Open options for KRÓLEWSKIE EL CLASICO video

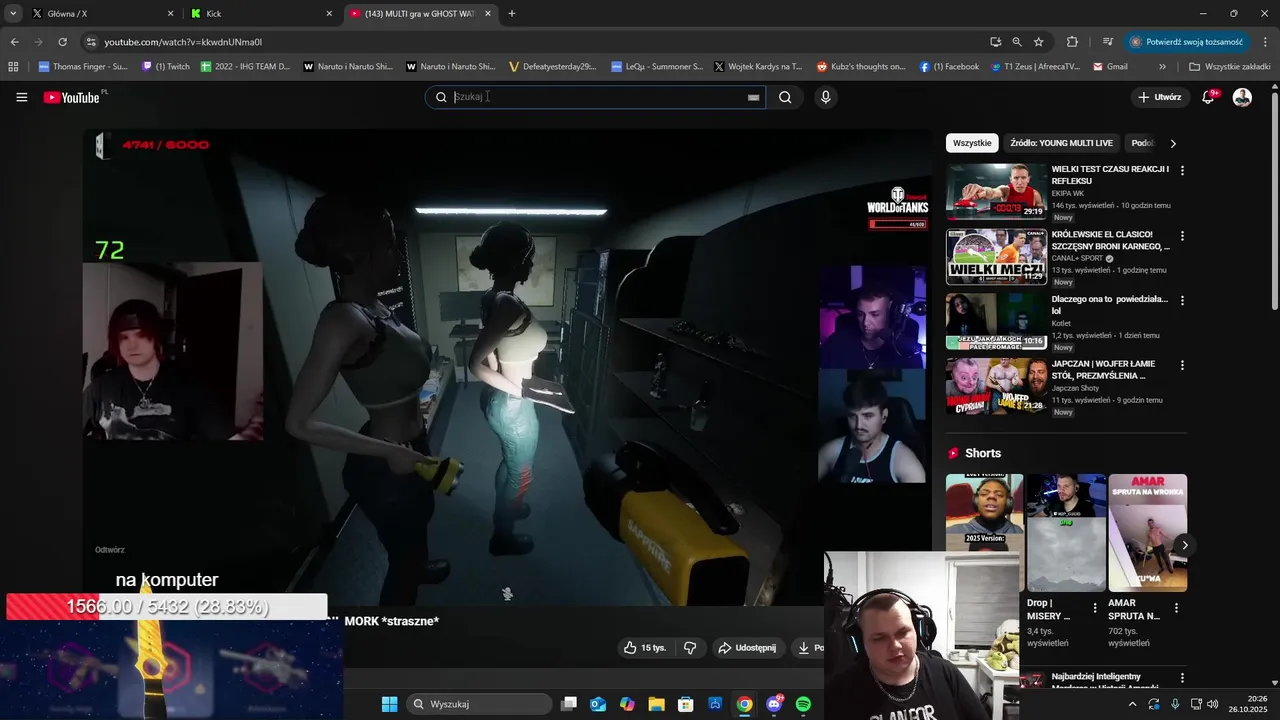[x=1182, y=236]
